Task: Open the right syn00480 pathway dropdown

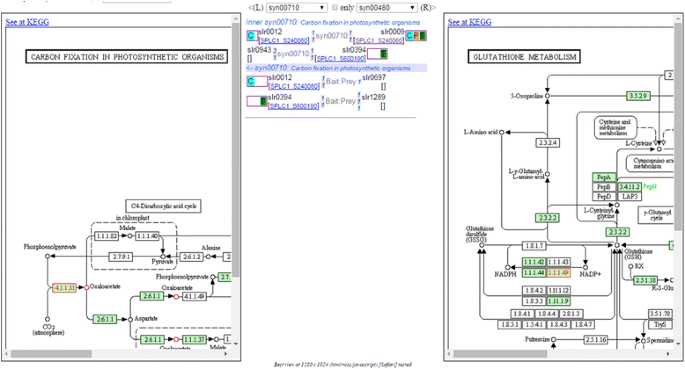Action: pos(387,8)
